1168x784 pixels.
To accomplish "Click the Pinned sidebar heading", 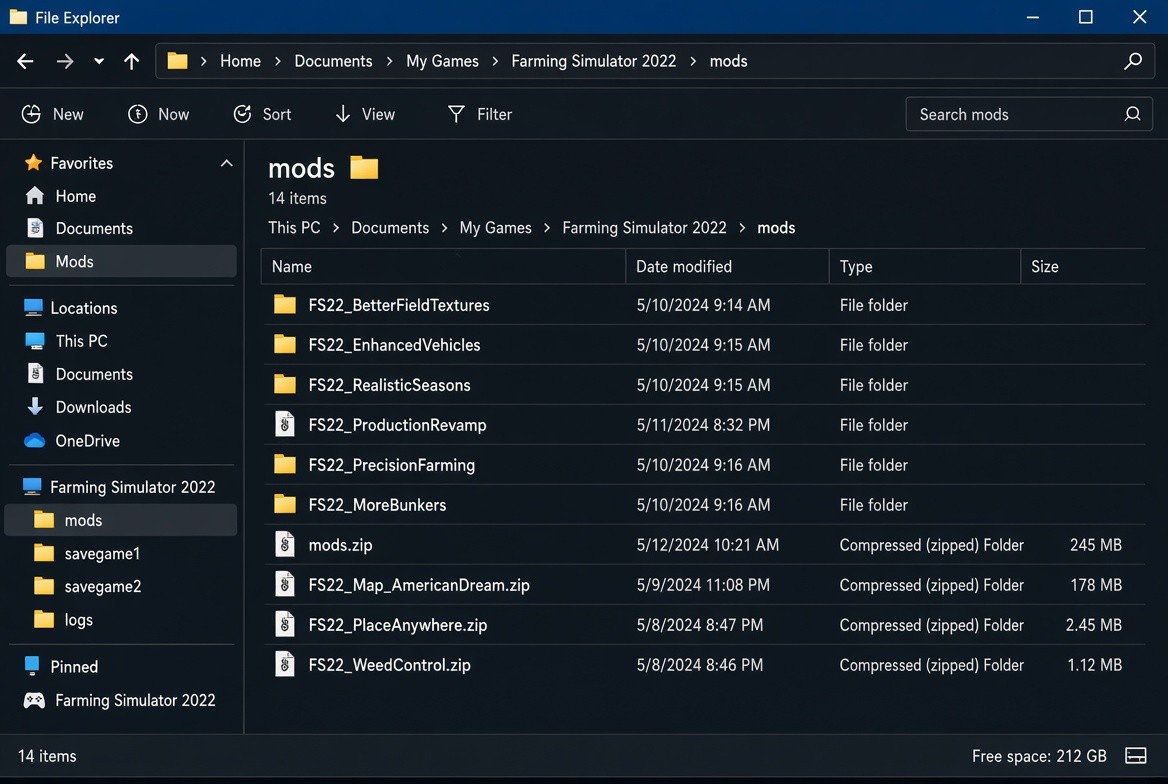I will (74, 666).
